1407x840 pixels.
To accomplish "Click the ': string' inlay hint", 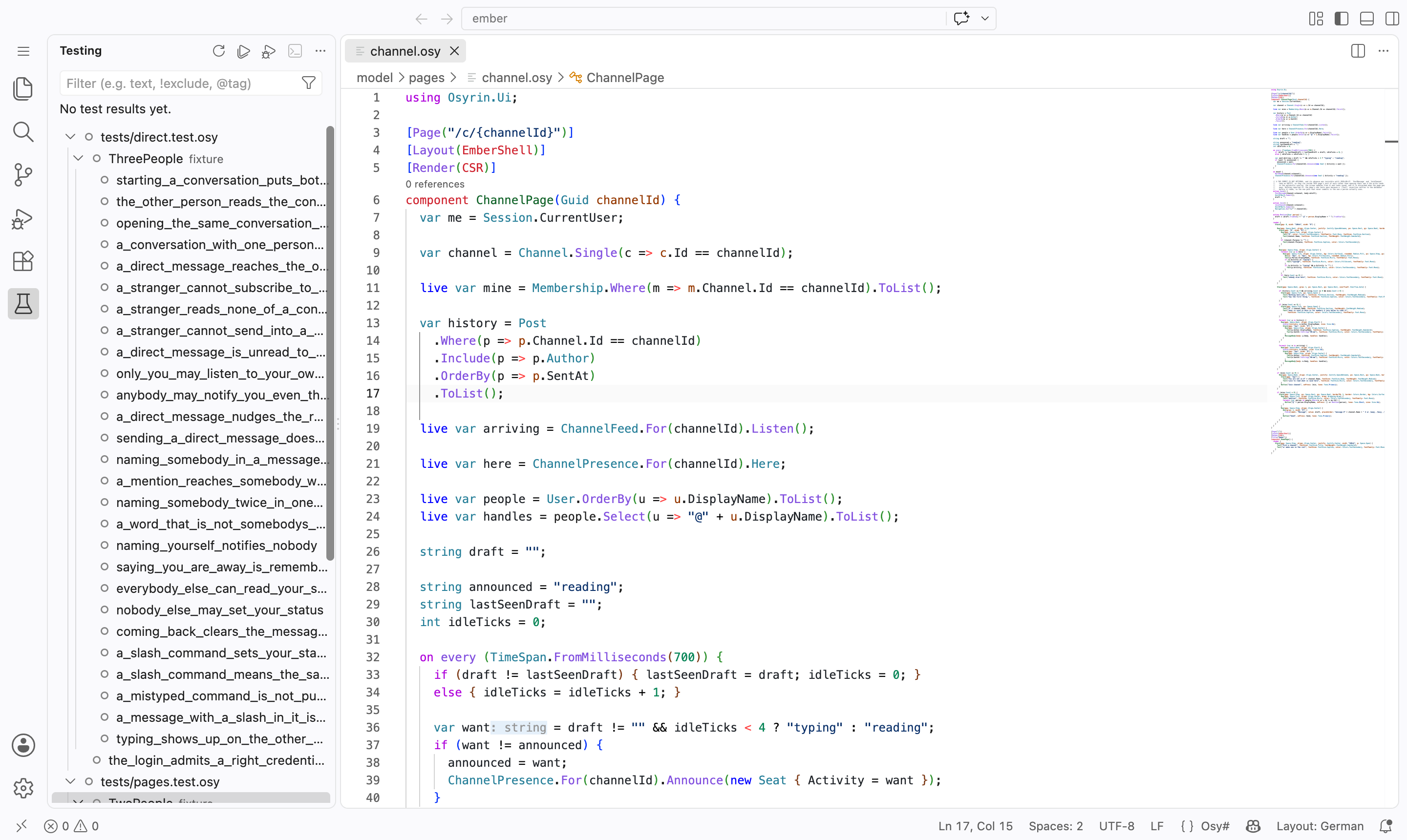I will pos(518,727).
